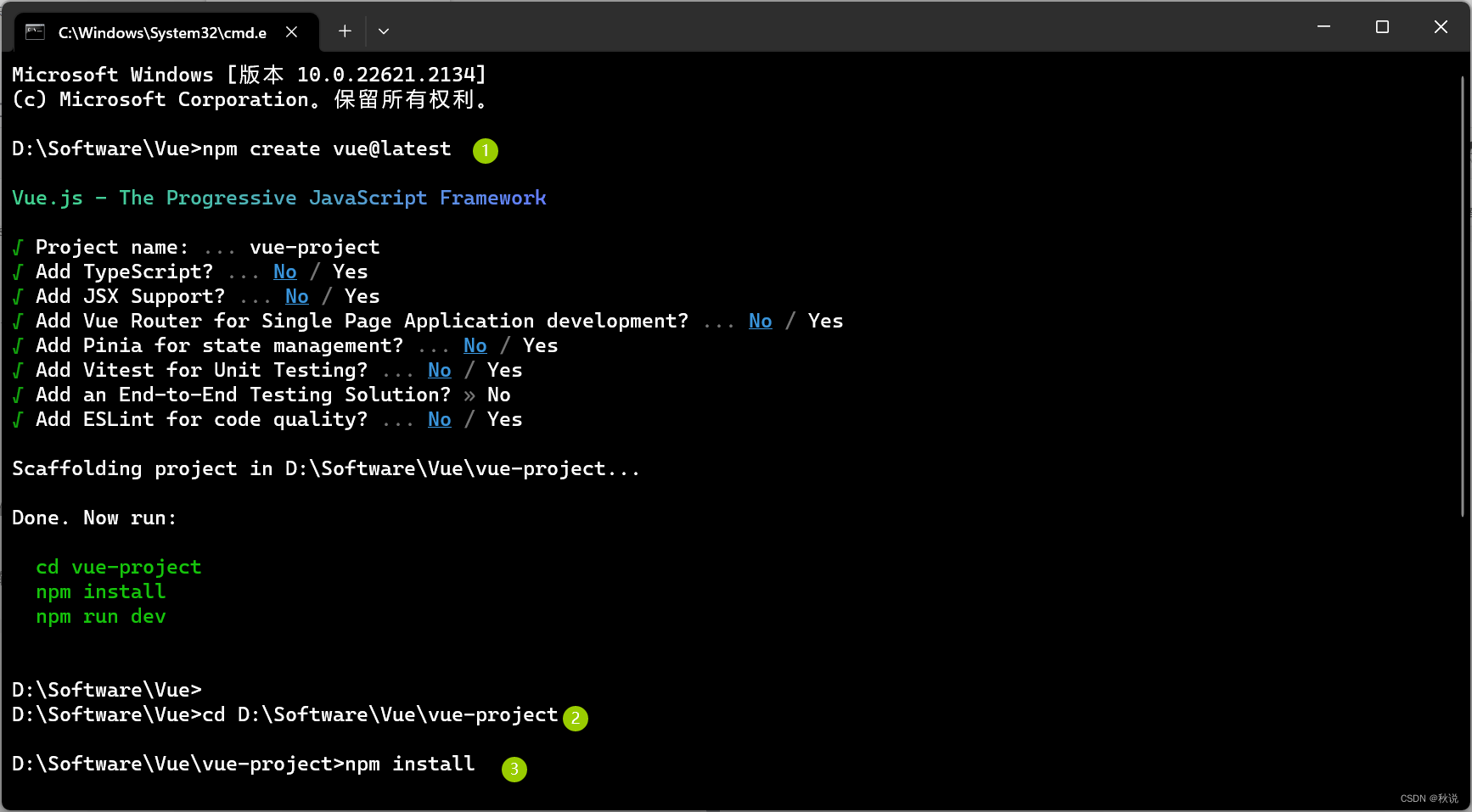Maximize the terminal window
The width and height of the screenshot is (1472, 812).
pyautogui.click(x=1382, y=27)
